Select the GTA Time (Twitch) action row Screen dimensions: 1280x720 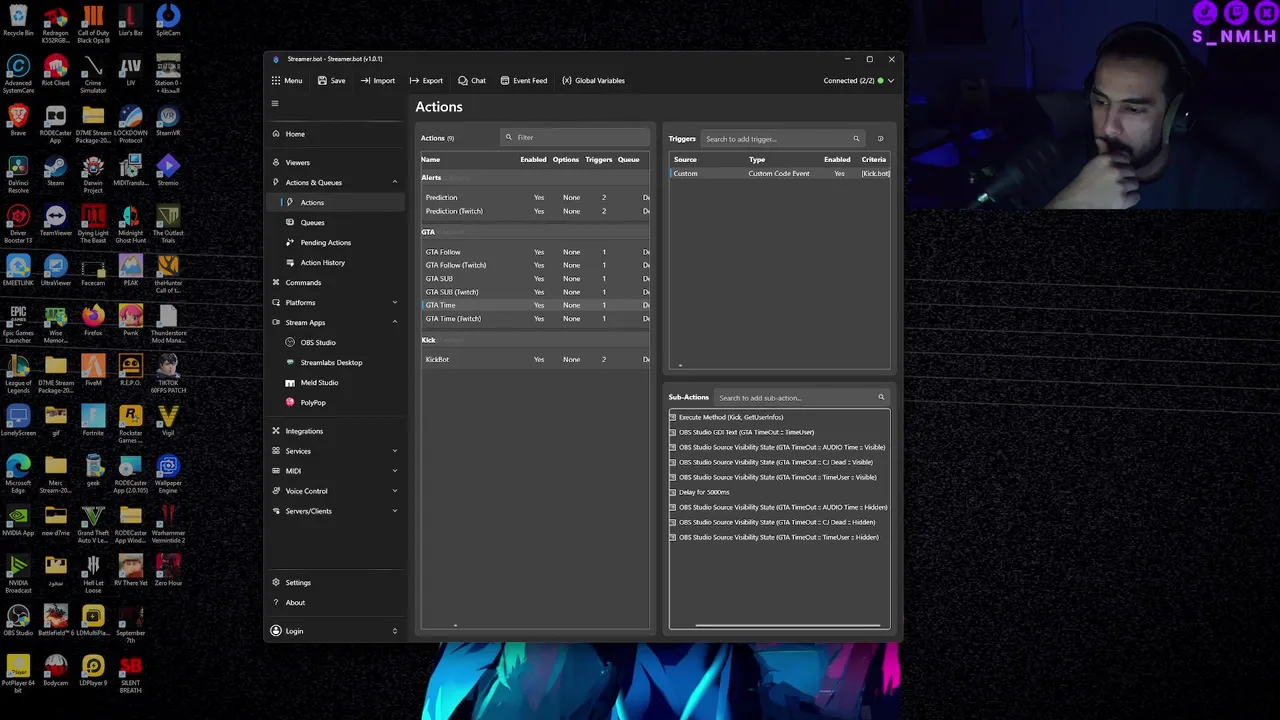tap(535, 318)
